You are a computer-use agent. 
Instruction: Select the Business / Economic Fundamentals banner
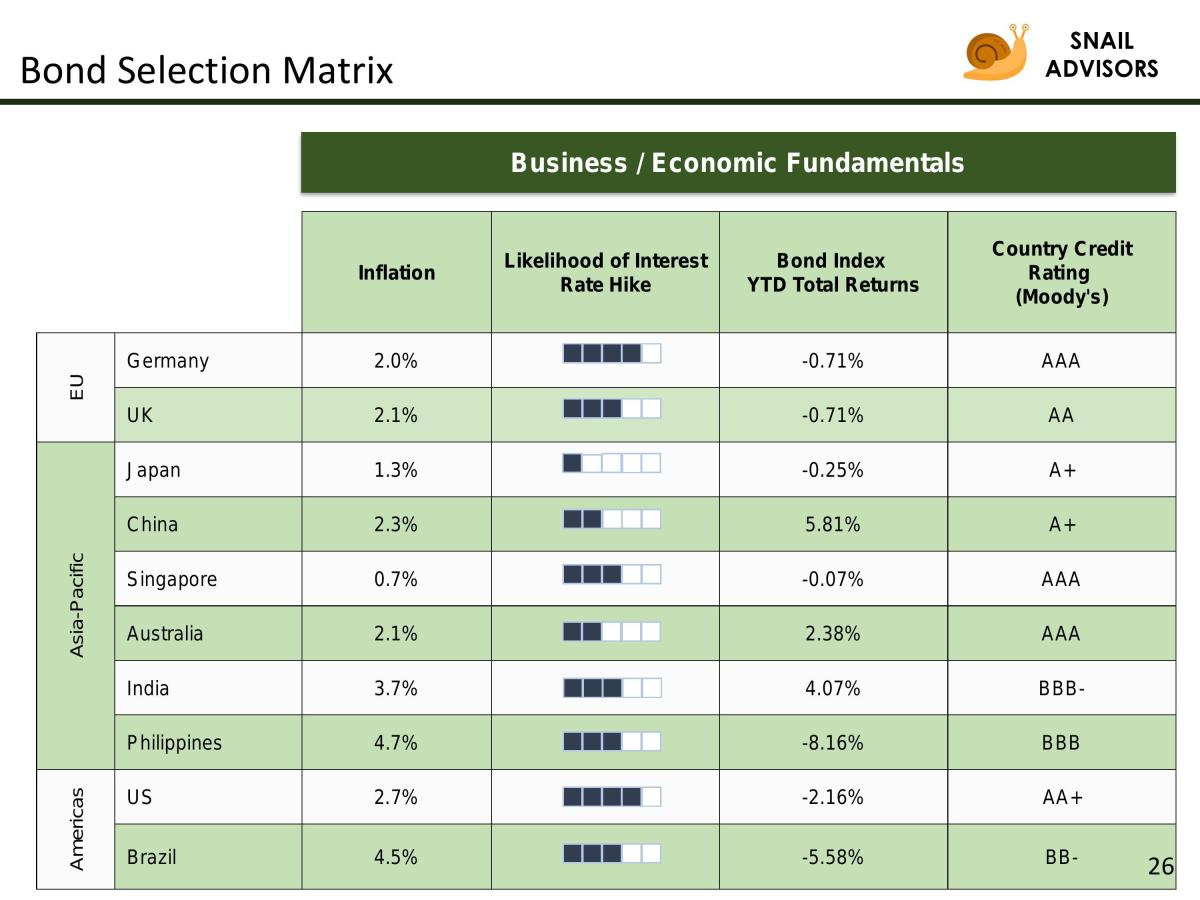click(738, 162)
